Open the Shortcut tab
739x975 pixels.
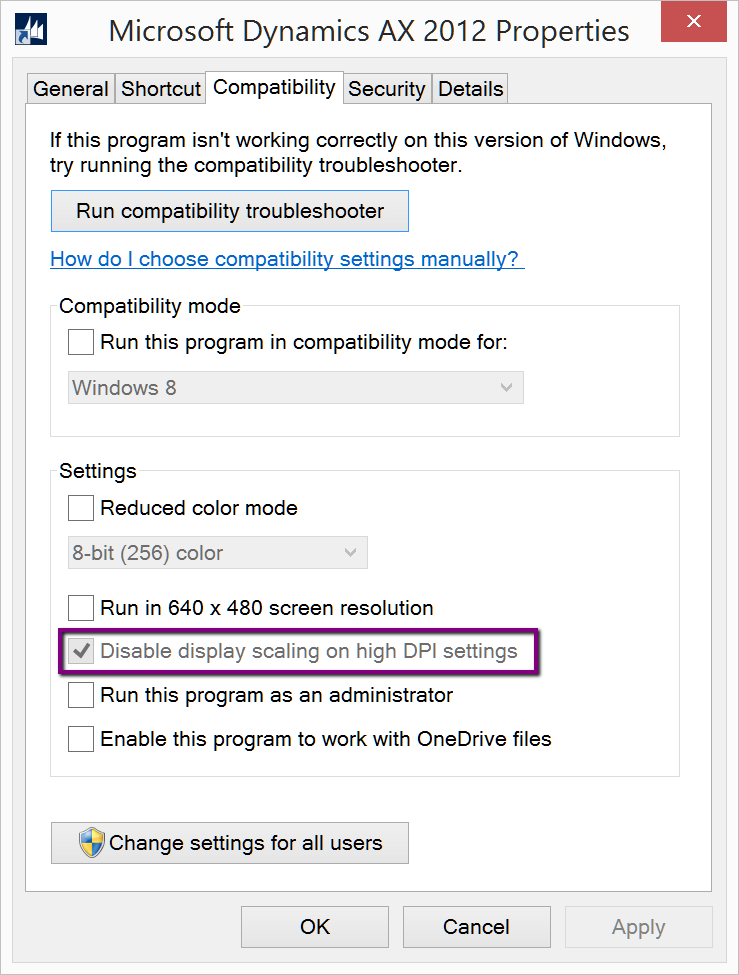(x=161, y=89)
